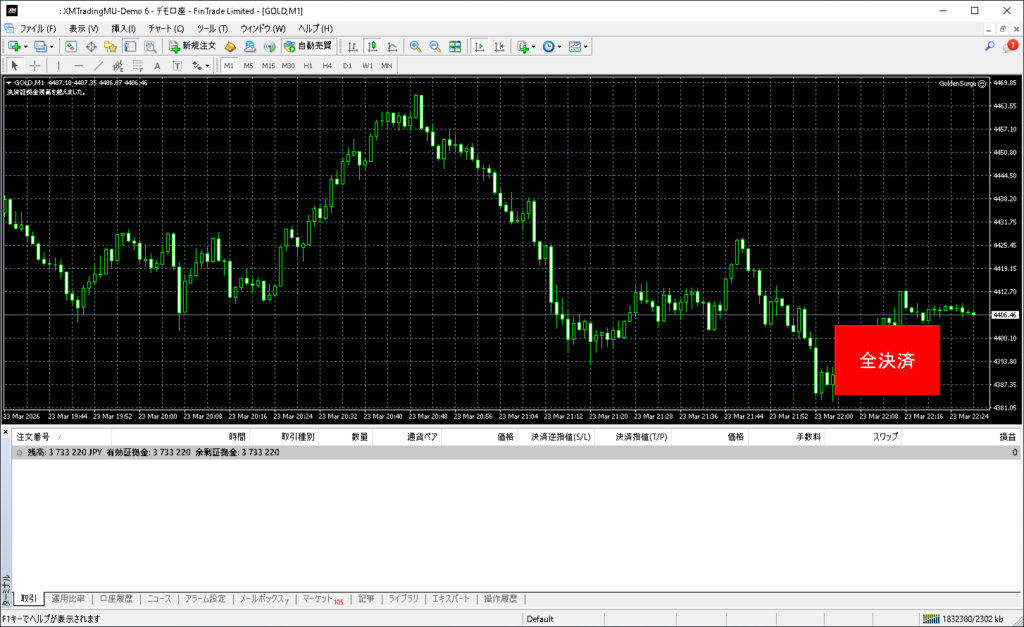Click the 新規注文 new order button

(191, 46)
